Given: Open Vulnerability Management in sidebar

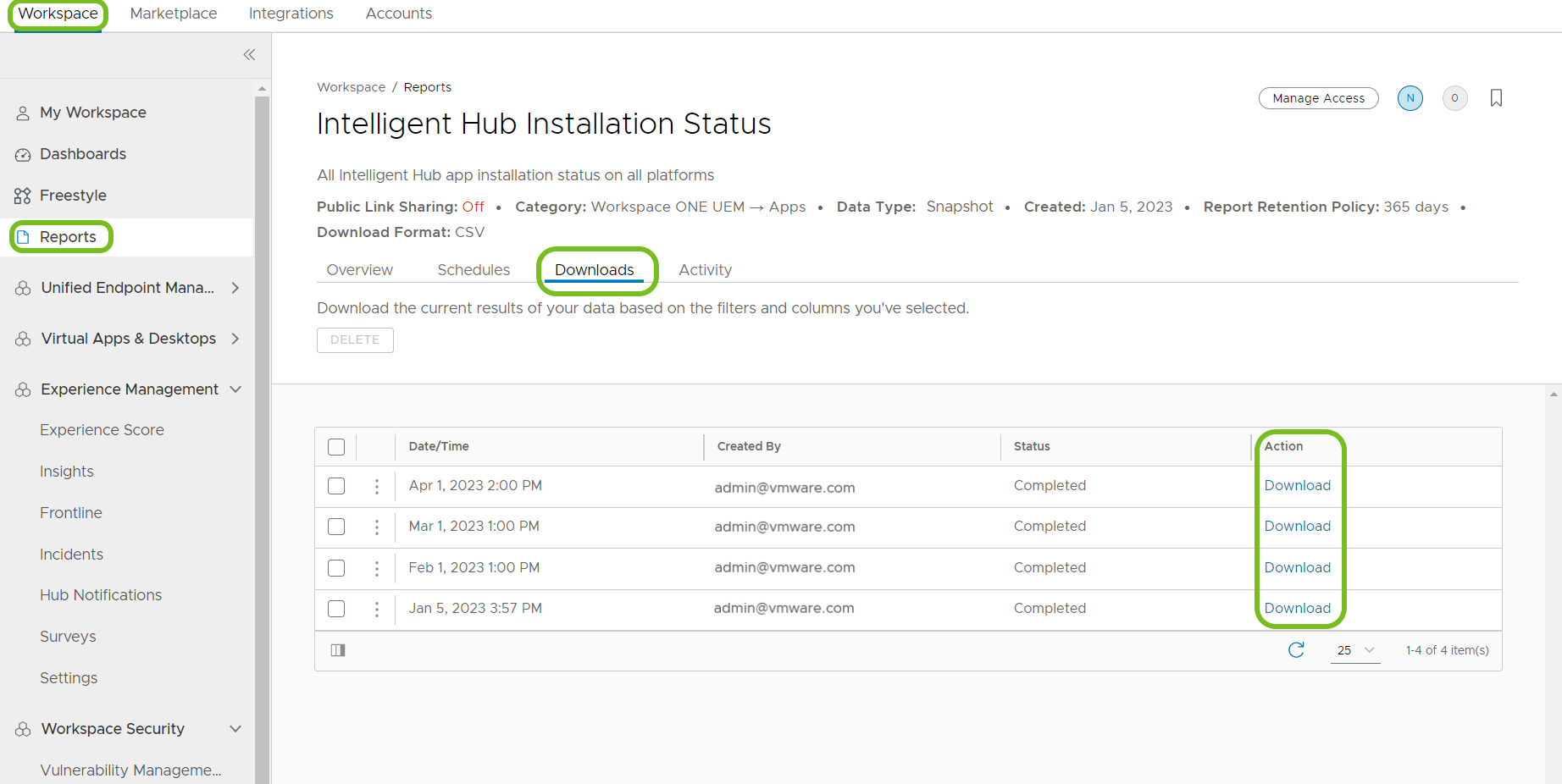Looking at the screenshot, I should 130,770.
